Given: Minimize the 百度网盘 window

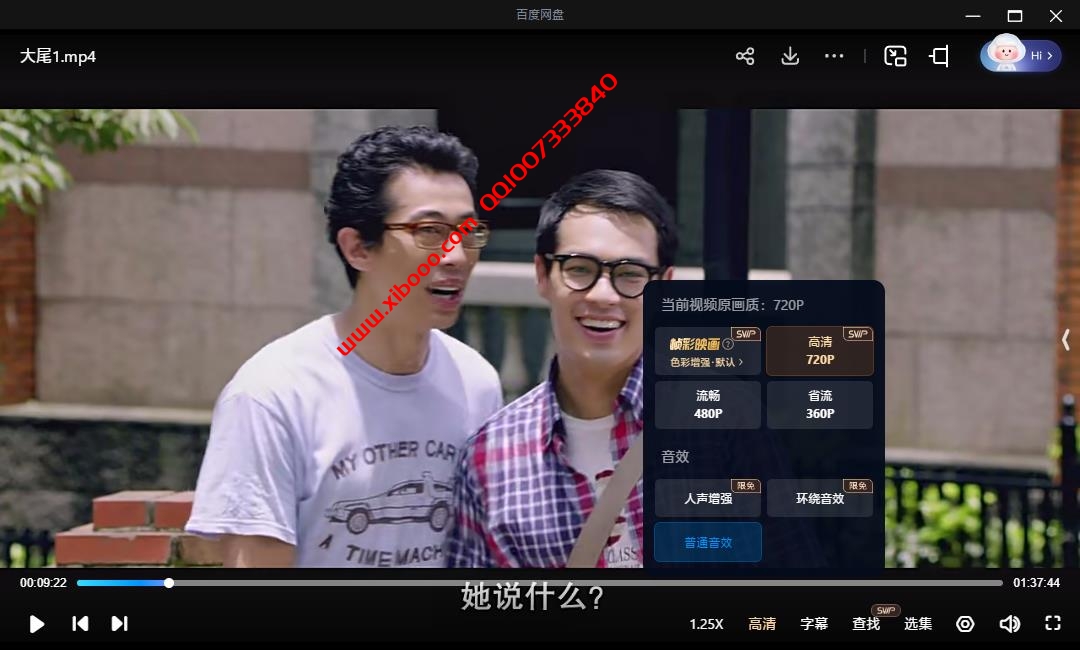Looking at the screenshot, I should click(x=973, y=15).
